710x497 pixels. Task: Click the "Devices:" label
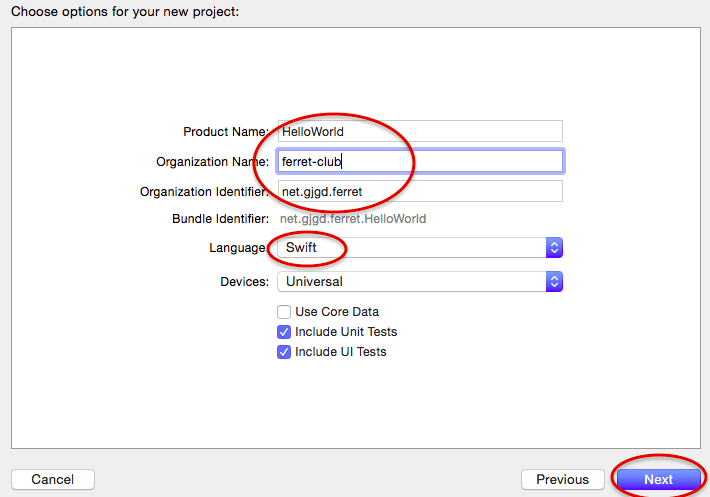(244, 282)
